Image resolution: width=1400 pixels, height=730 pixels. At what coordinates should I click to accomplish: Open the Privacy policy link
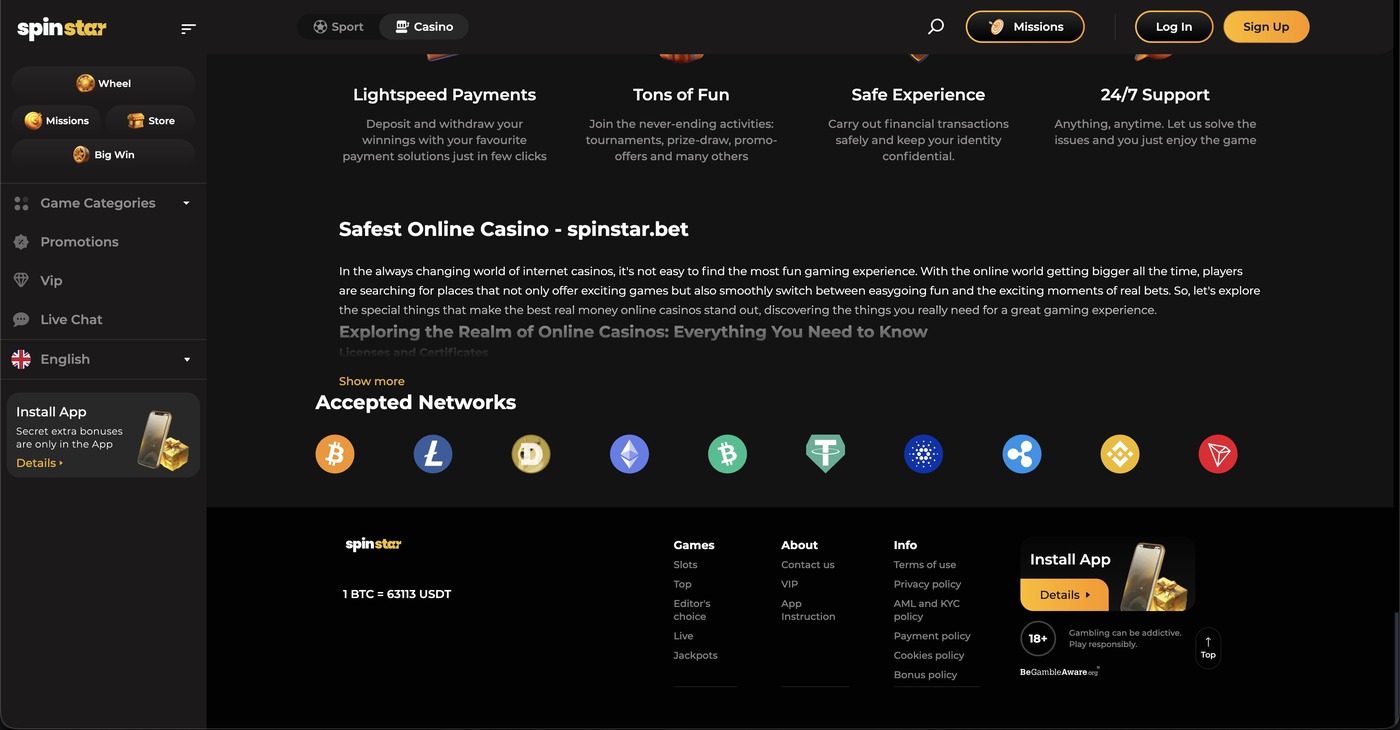[x=927, y=584]
